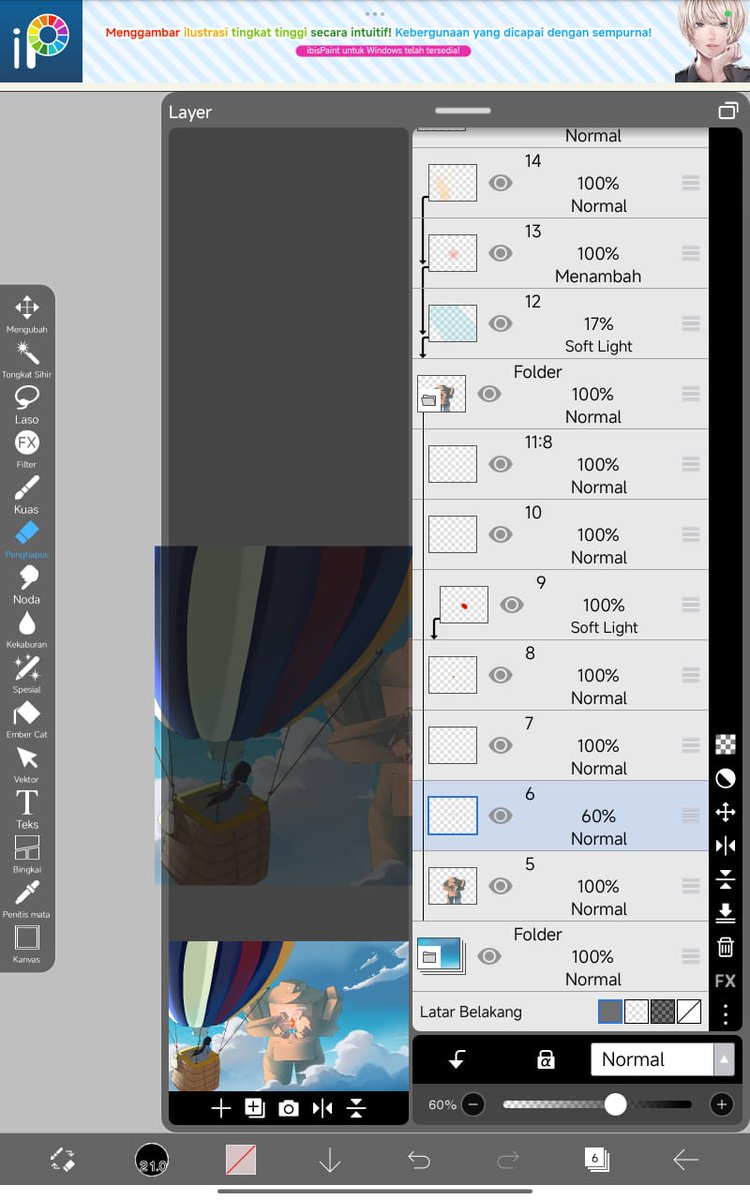Select layer 5 thumbnail
Image resolution: width=750 pixels, height=1200 pixels.
click(x=453, y=886)
